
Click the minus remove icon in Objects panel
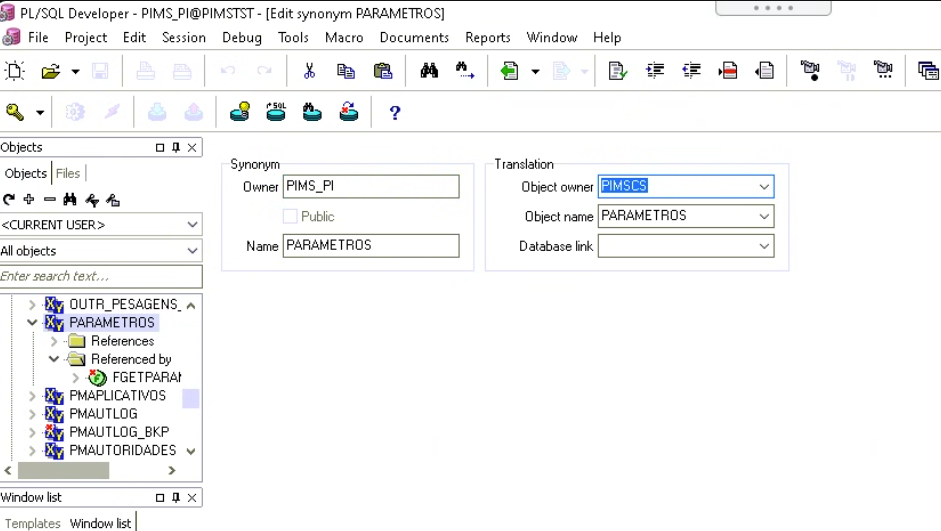(50, 199)
